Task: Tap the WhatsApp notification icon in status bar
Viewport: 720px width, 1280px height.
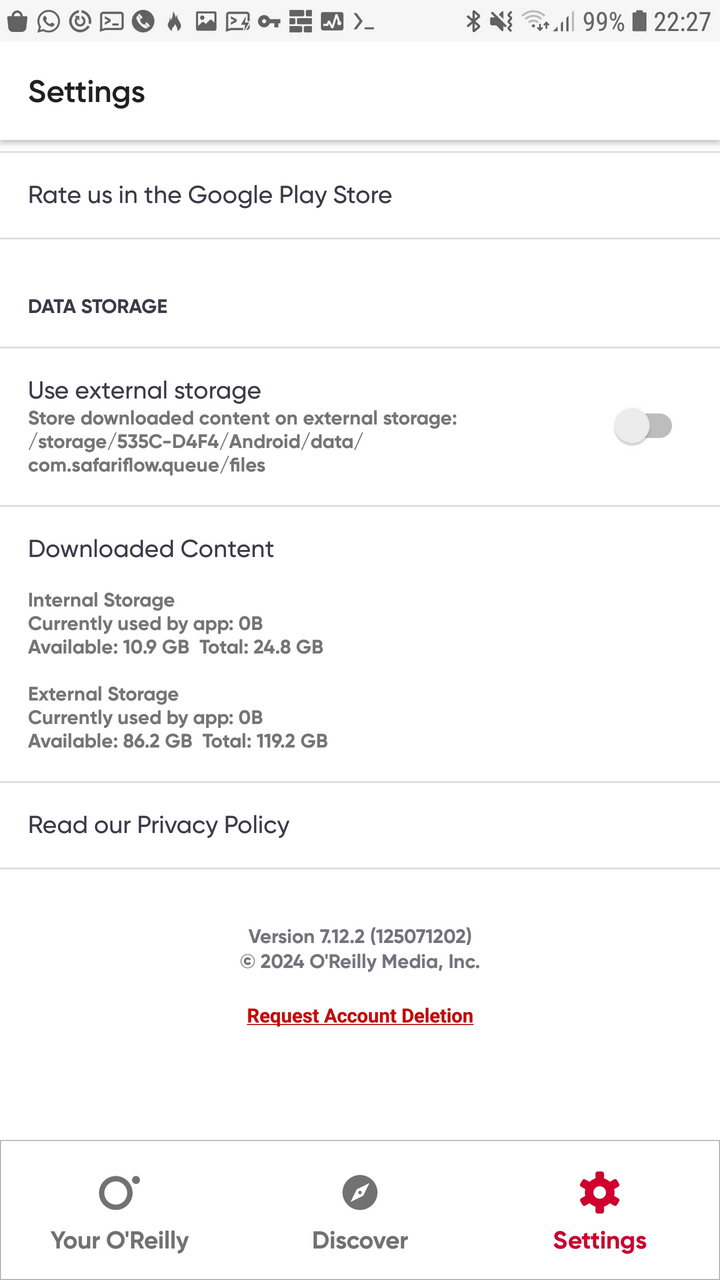Action: click(48, 21)
